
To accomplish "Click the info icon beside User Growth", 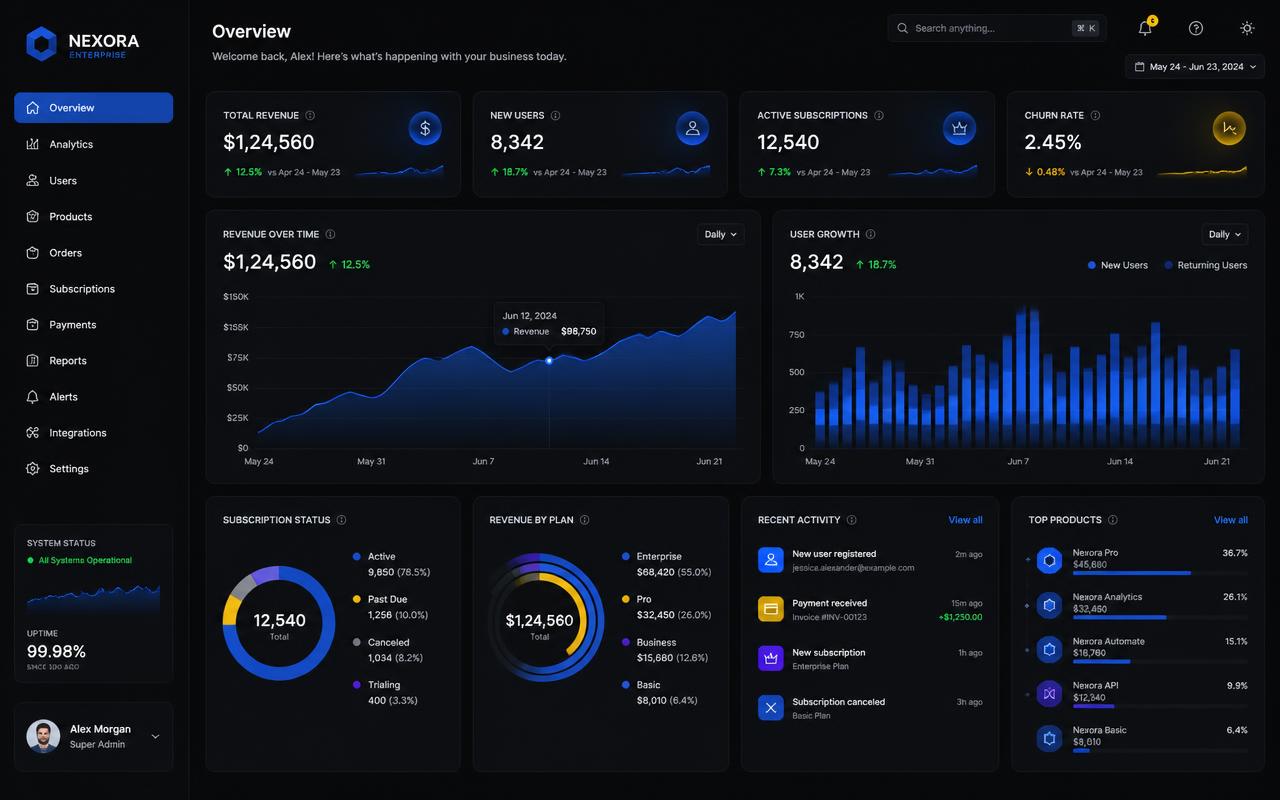I will [x=870, y=234].
